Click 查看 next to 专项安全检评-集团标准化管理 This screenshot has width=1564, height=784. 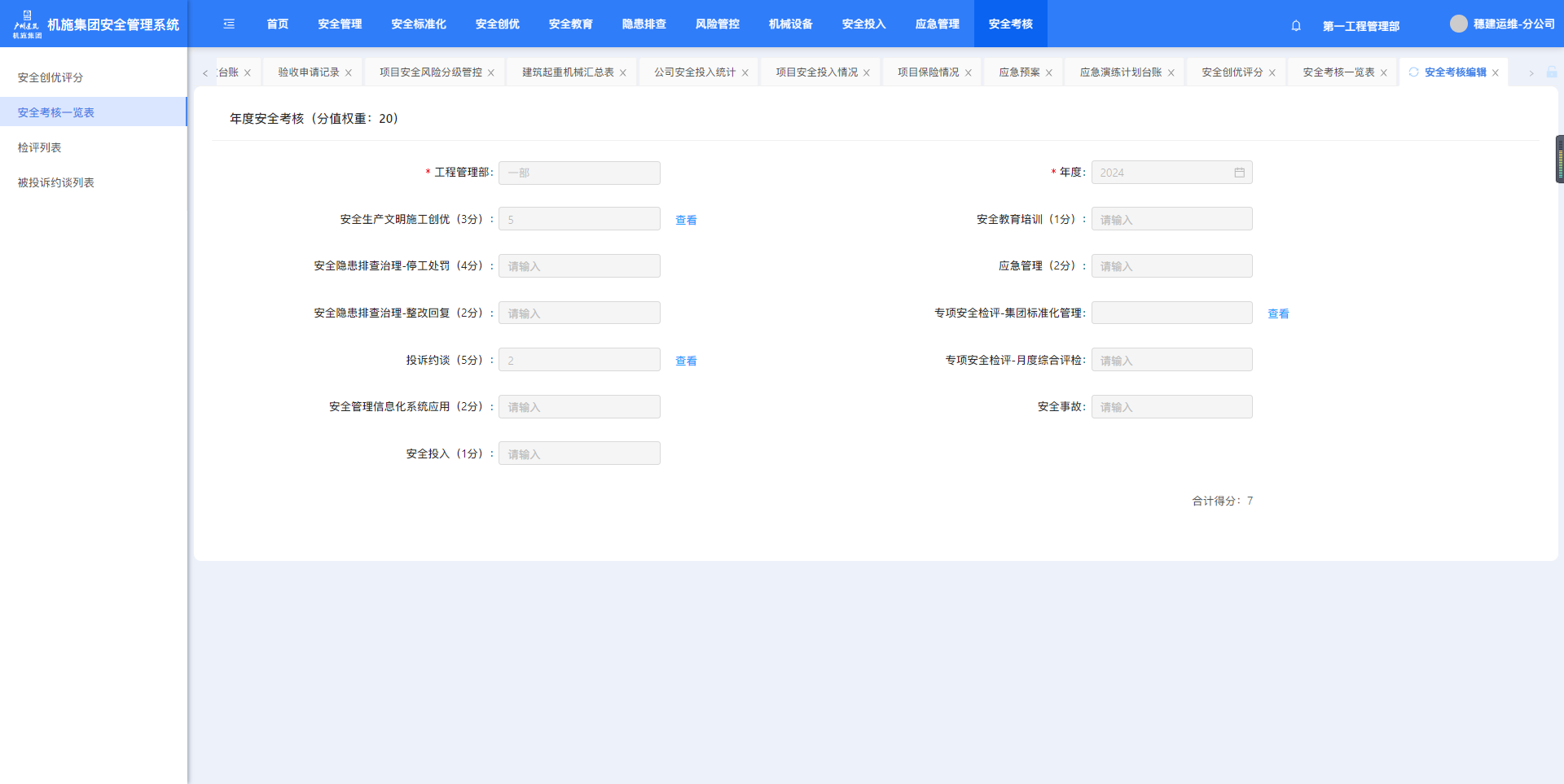coord(1278,313)
